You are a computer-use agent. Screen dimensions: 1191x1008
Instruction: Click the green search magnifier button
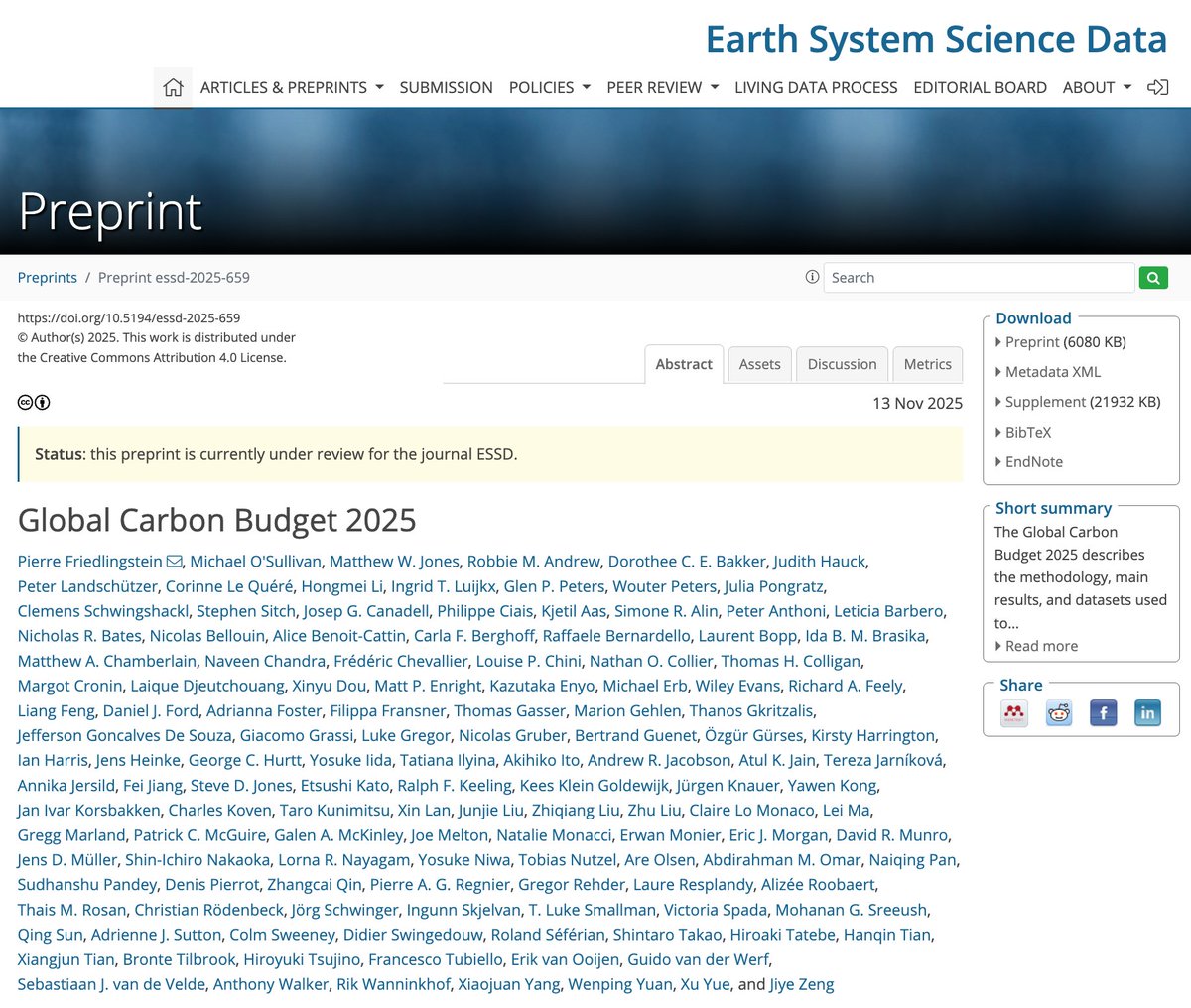1153,278
